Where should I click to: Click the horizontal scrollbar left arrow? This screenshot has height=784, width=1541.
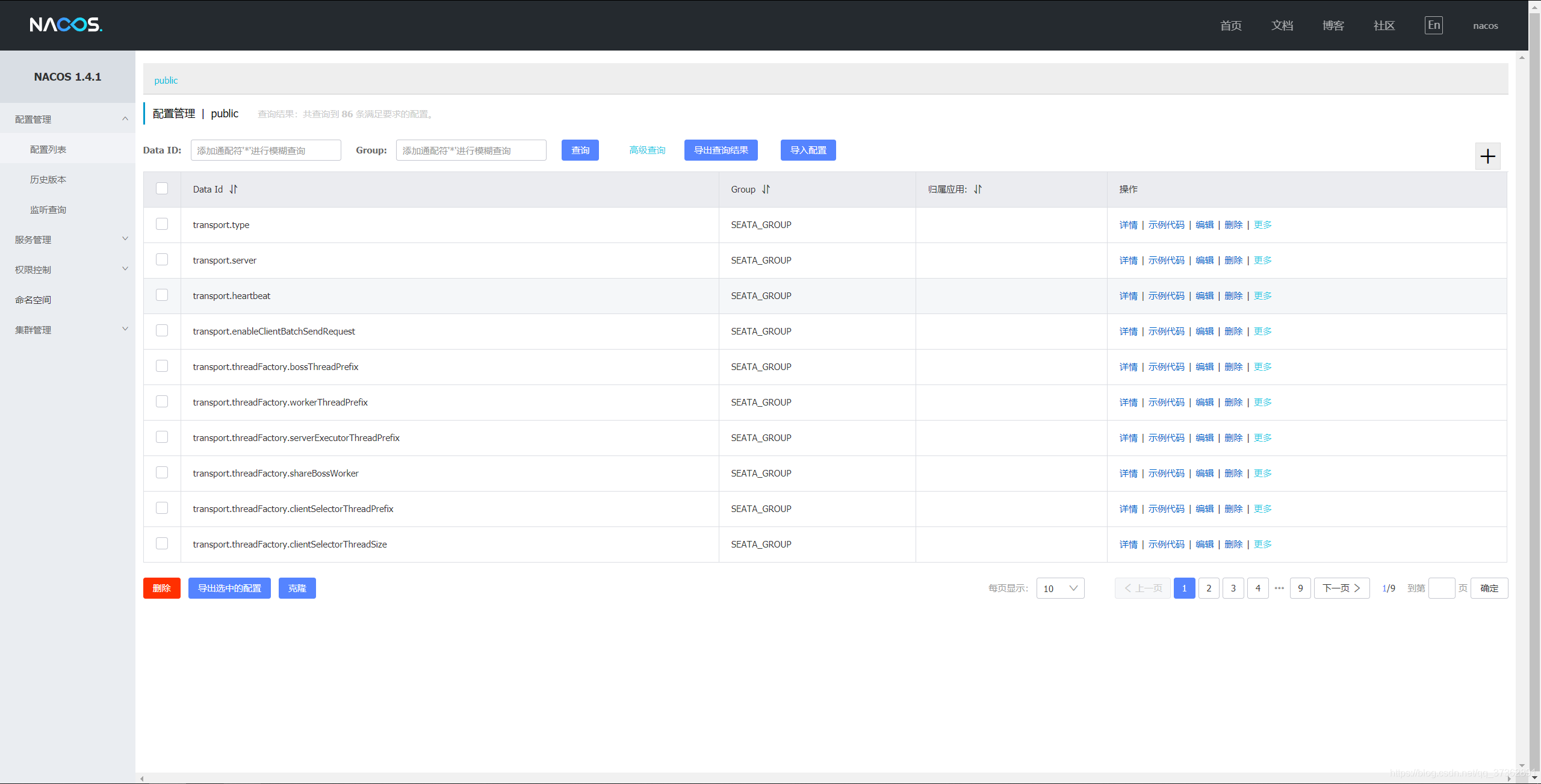coord(142,779)
